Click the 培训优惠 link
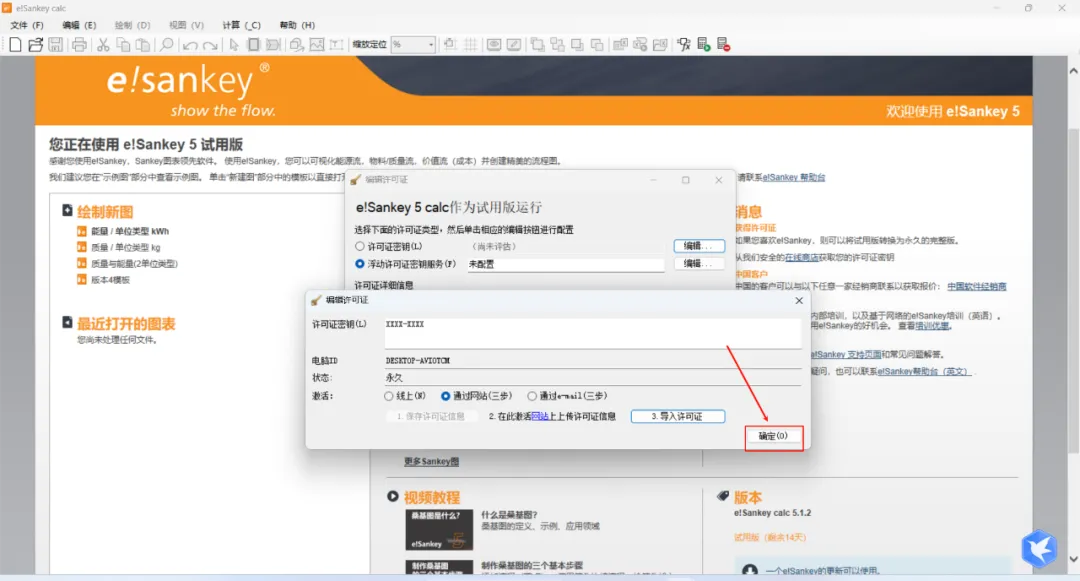This screenshot has height=581, width=1080. point(932,326)
